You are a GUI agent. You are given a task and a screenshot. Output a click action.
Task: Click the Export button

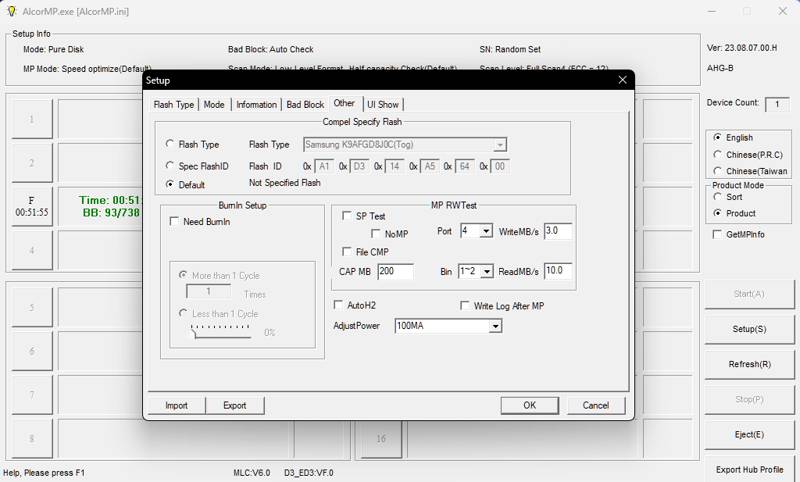pos(235,405)
